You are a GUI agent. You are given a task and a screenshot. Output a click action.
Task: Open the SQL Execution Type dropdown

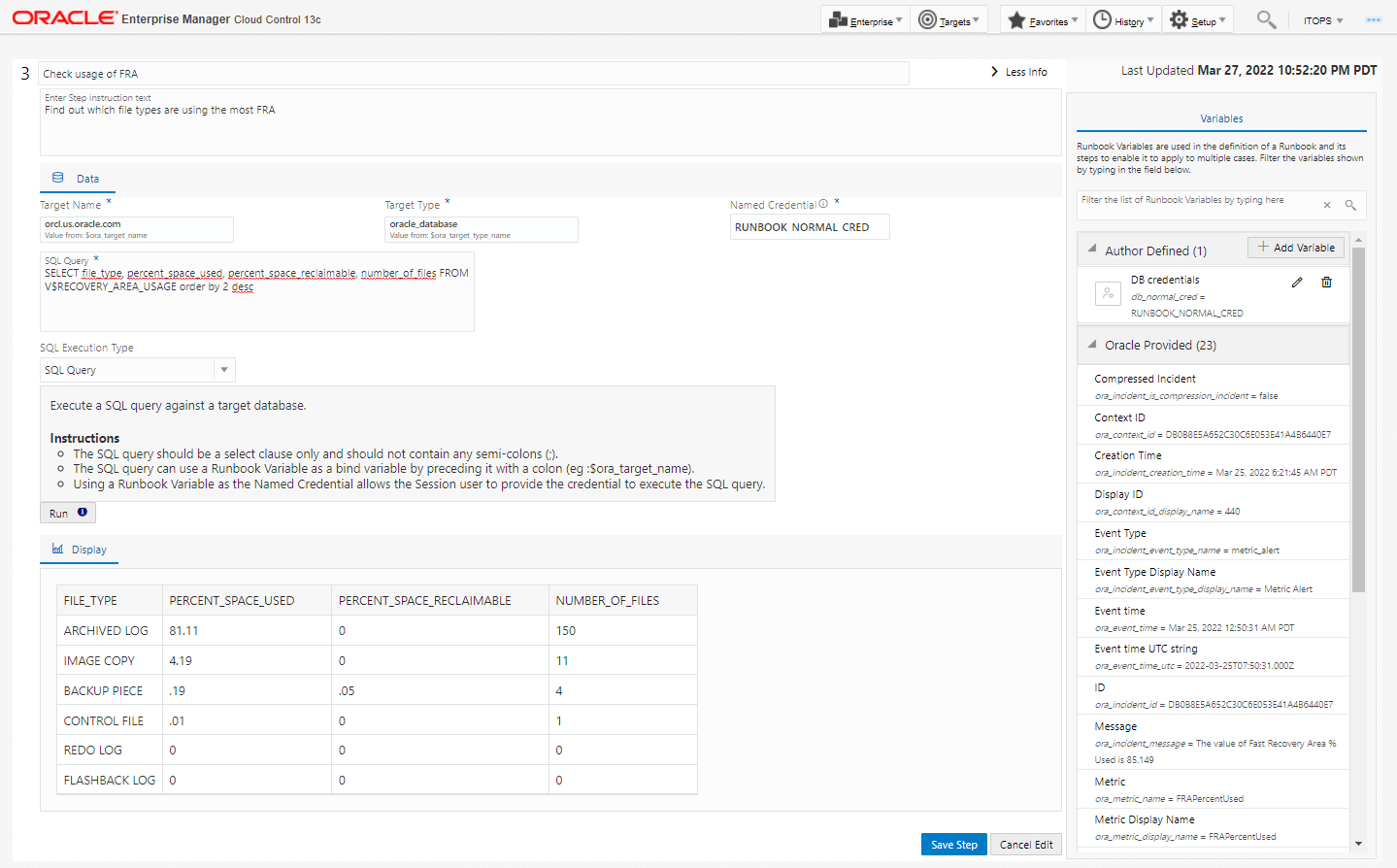(x=224, y=370)
